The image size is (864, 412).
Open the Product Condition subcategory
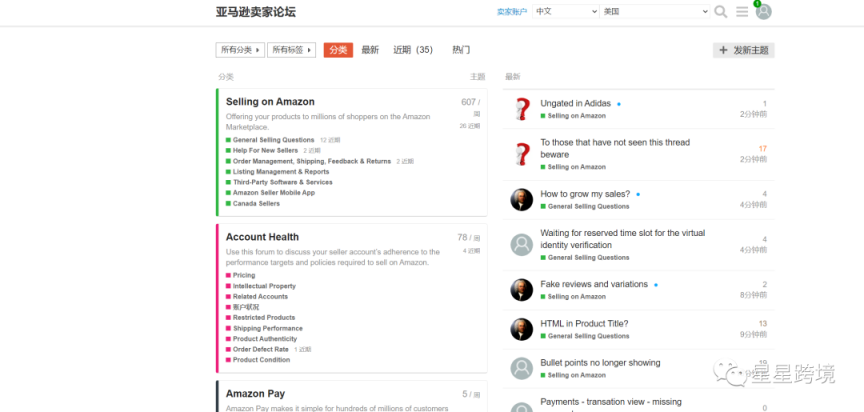click(x=261, y=360)
